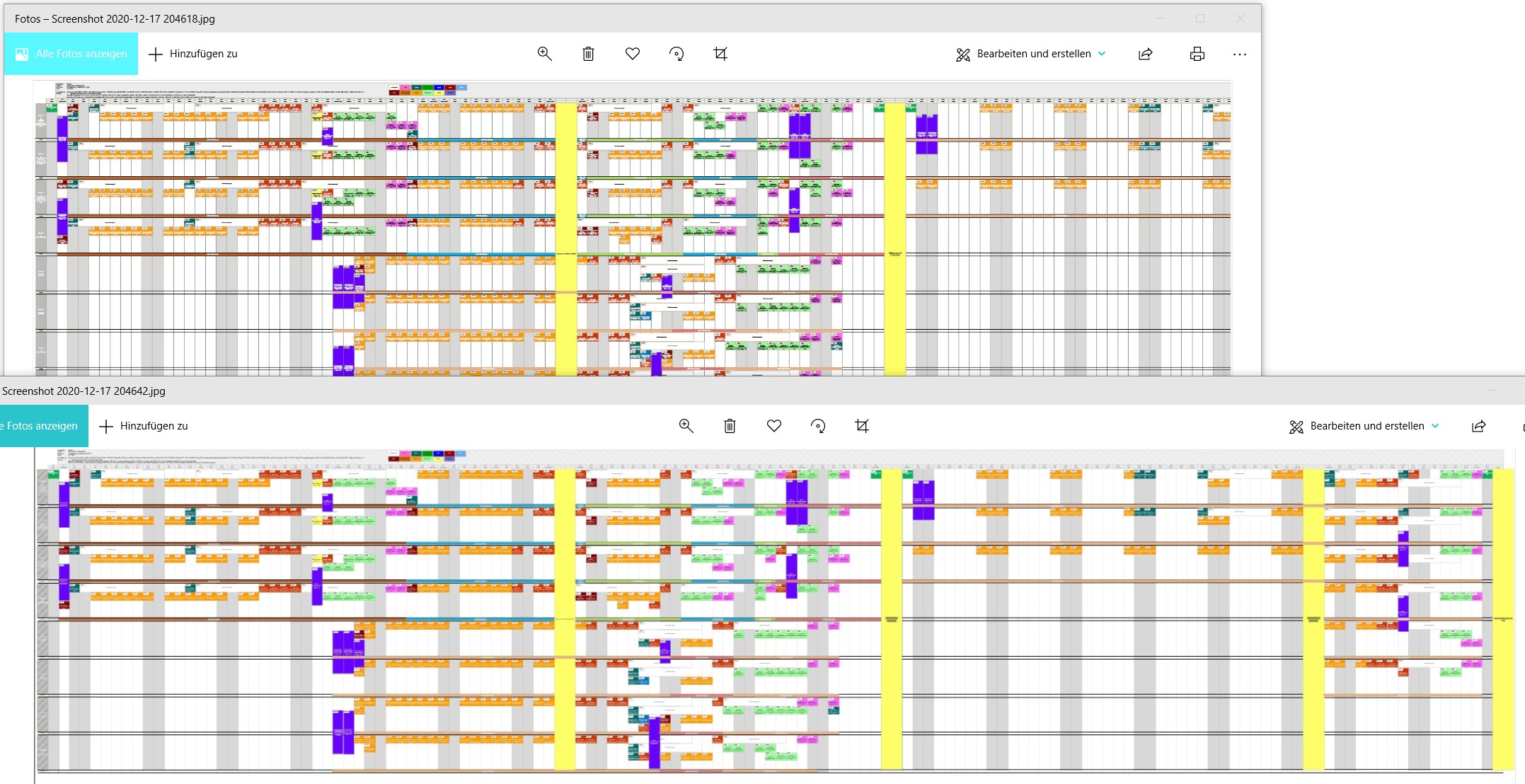Image resolution: width=1525 pixels, height=784 pixels.
Task: Print the top window's screenshot
Action: click(1197, 54)
